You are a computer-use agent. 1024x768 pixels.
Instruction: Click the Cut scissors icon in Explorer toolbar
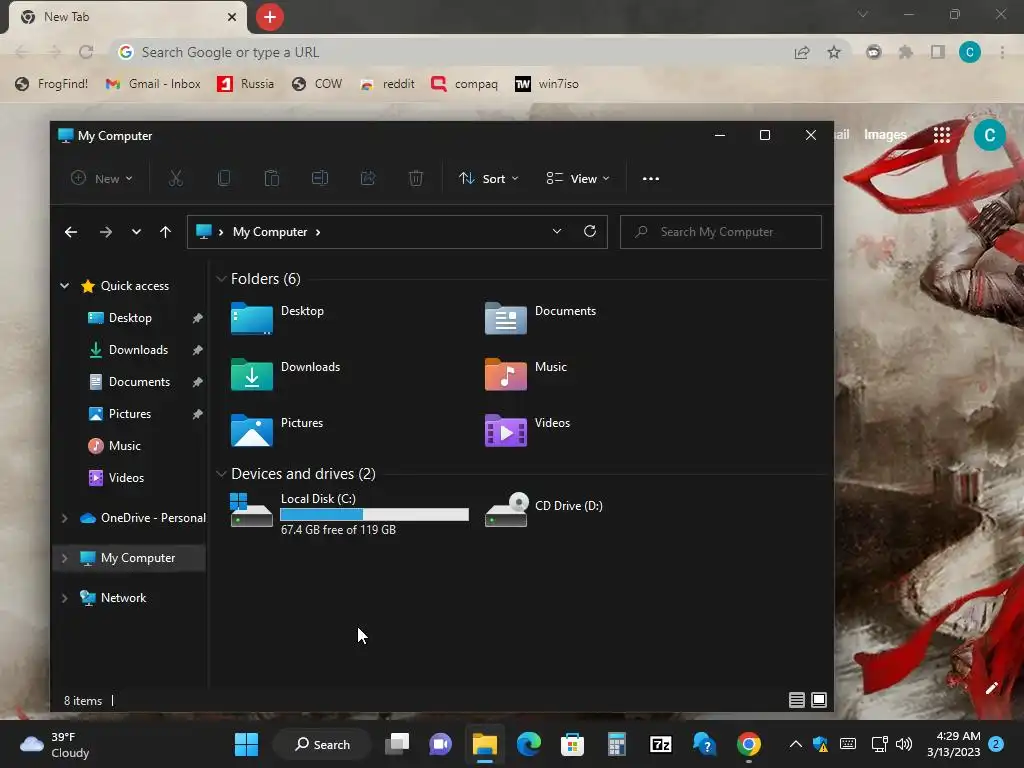click(176, 178)
